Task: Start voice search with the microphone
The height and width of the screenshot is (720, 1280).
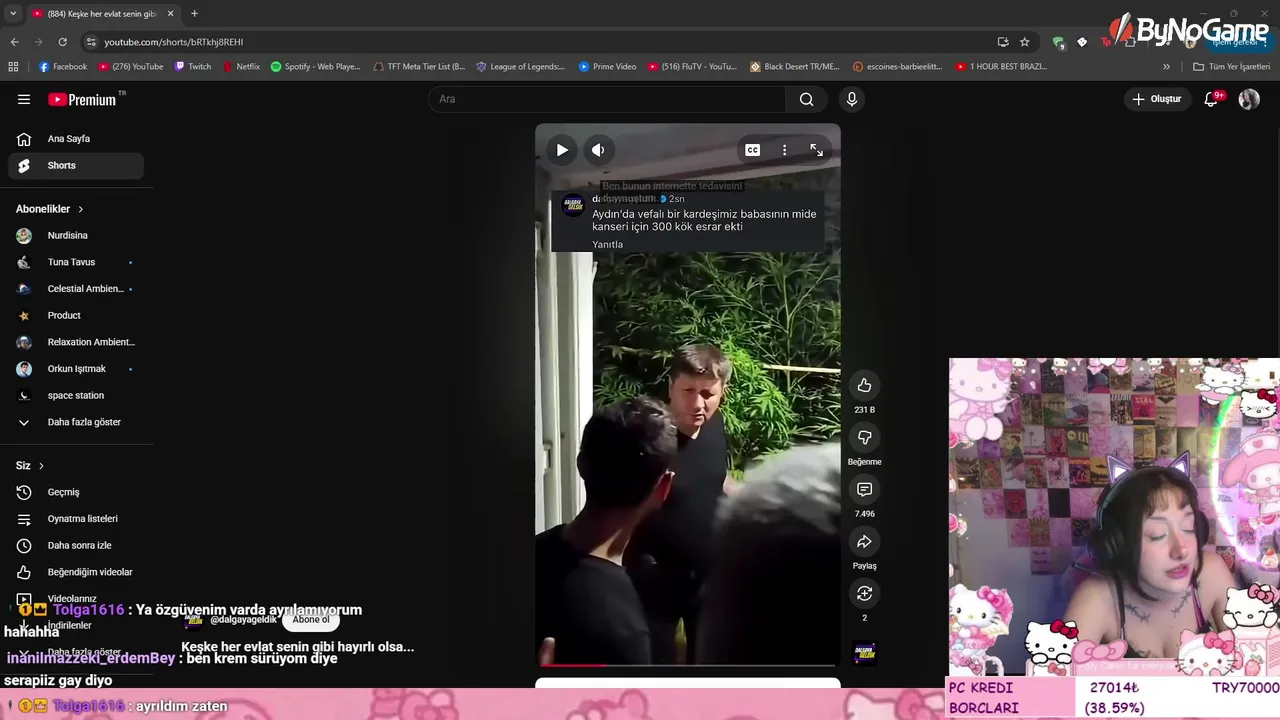Action: pyautogui.click(x=852, y=99)
